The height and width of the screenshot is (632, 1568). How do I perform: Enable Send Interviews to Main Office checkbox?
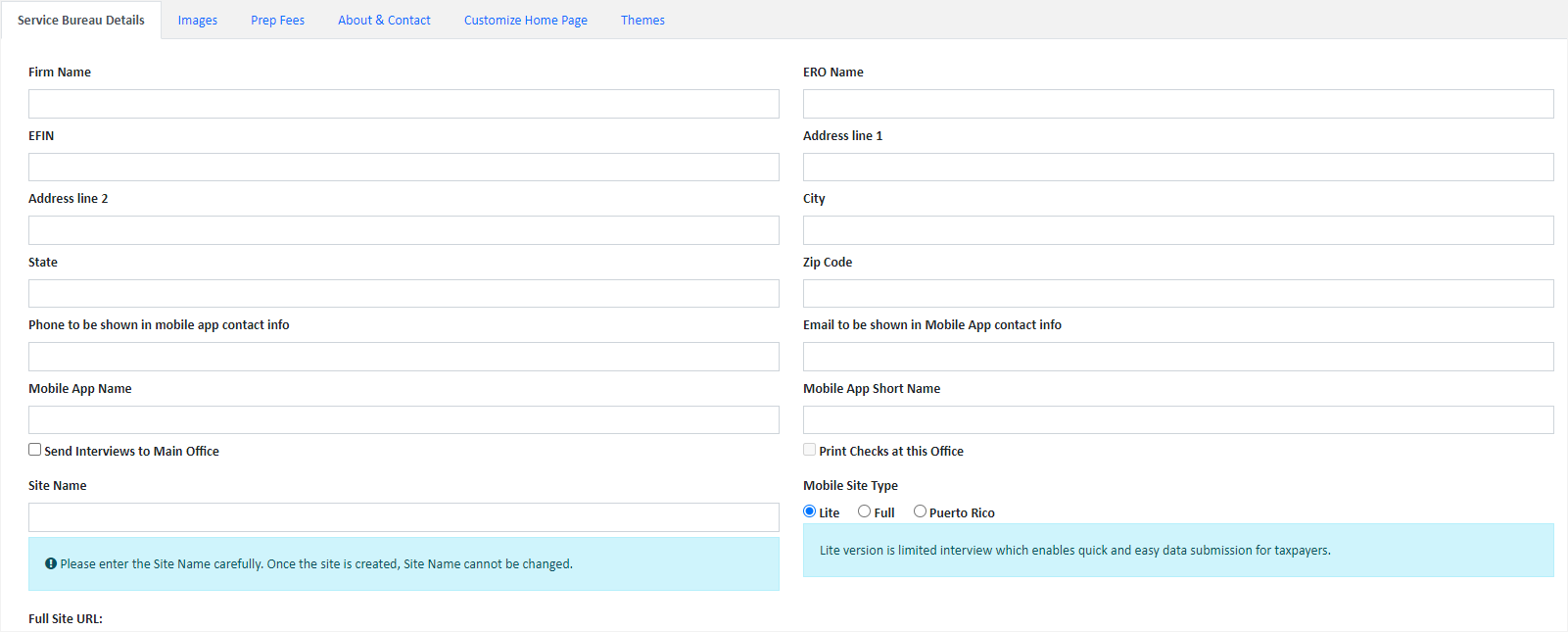pos(35,450)
